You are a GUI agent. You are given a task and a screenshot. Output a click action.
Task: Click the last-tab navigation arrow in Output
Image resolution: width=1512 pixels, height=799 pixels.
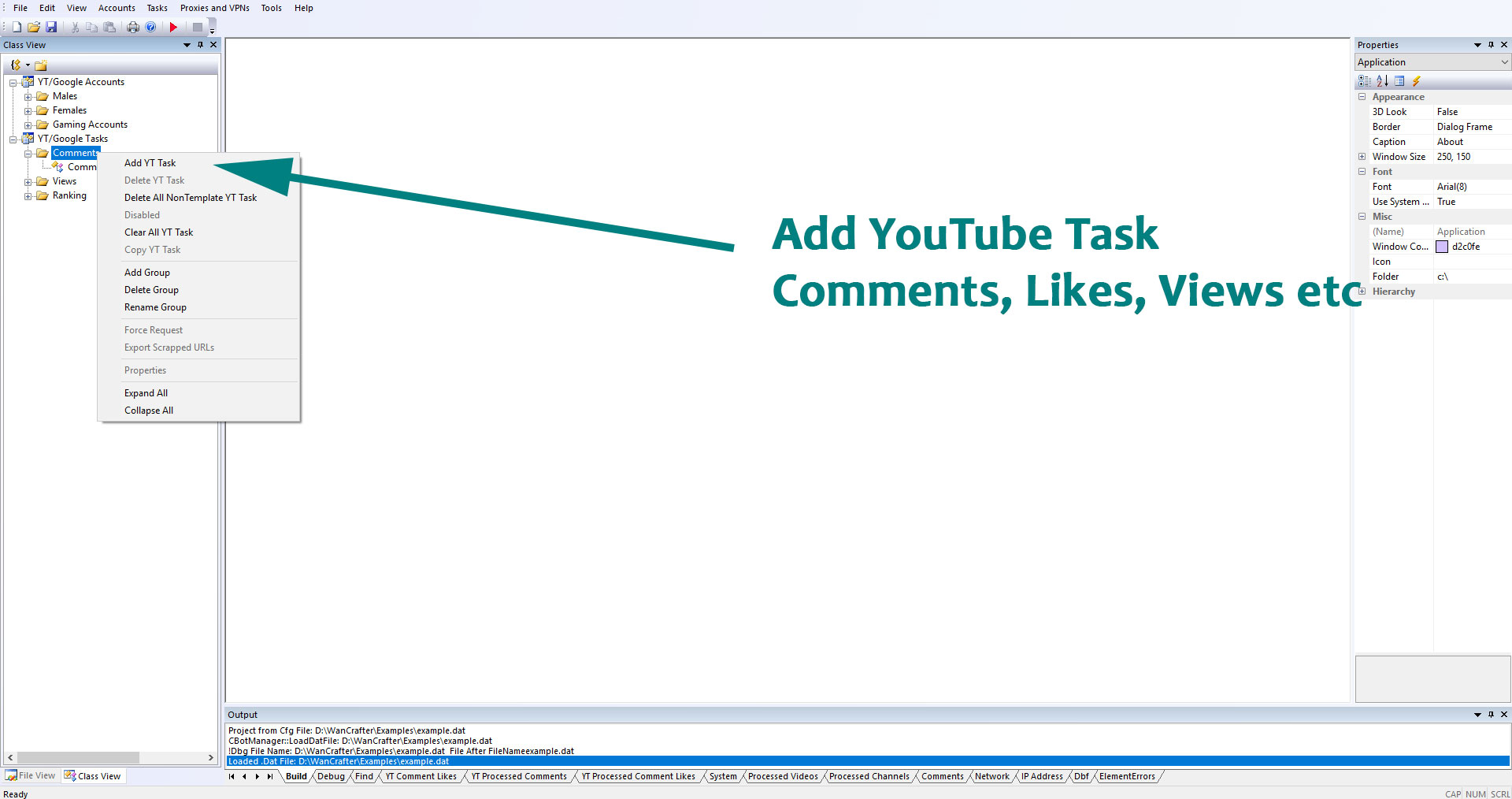point(270,776)
